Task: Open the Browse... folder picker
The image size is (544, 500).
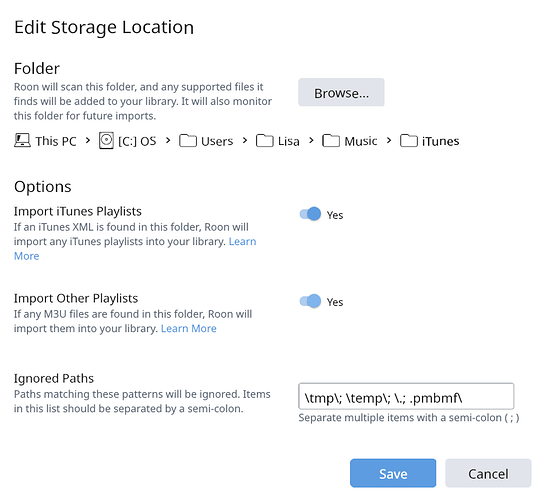Action: tap(341, 92)
